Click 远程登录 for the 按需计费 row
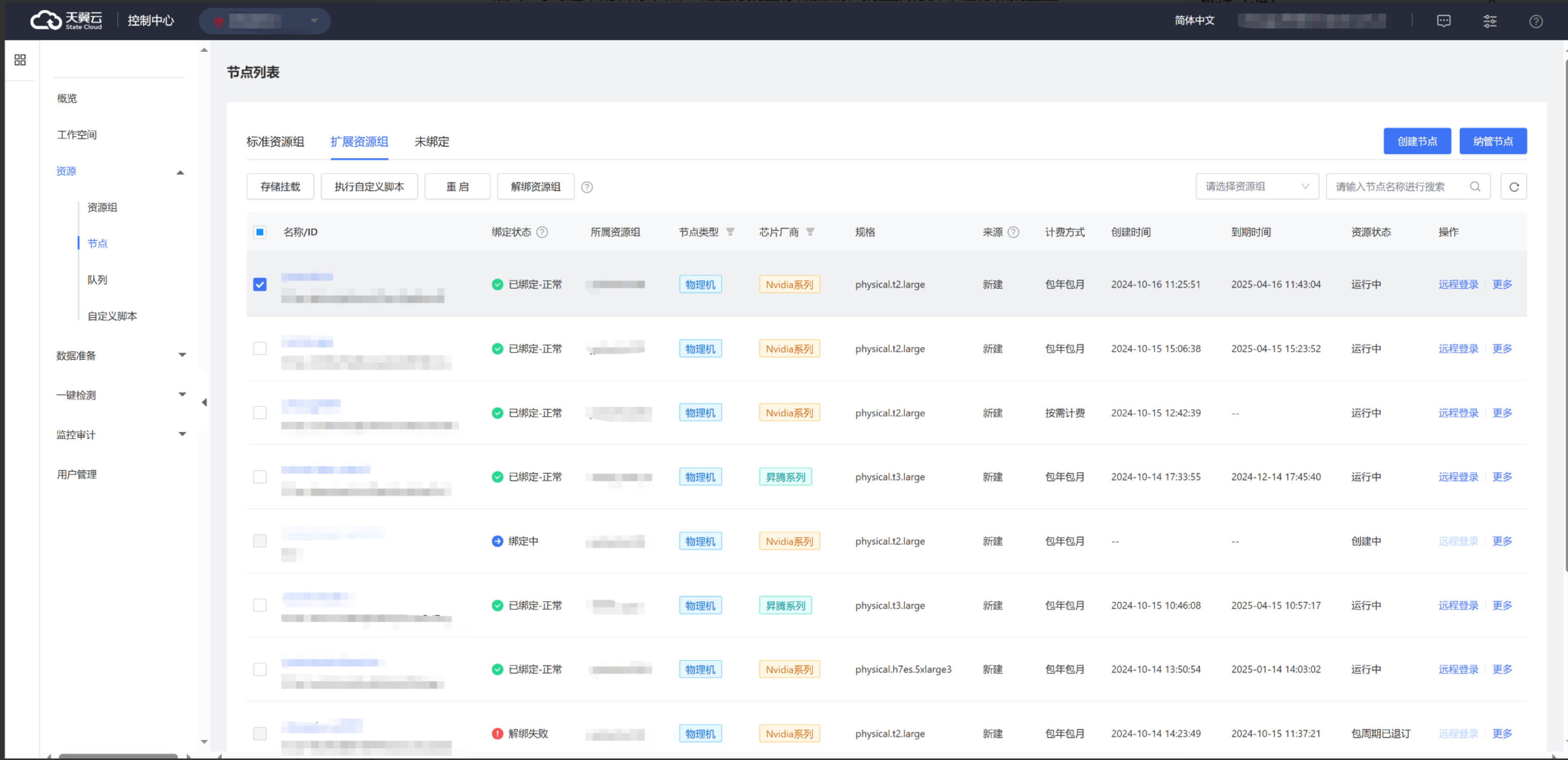The image size is (1568, 760). [x=1458, y=412]
